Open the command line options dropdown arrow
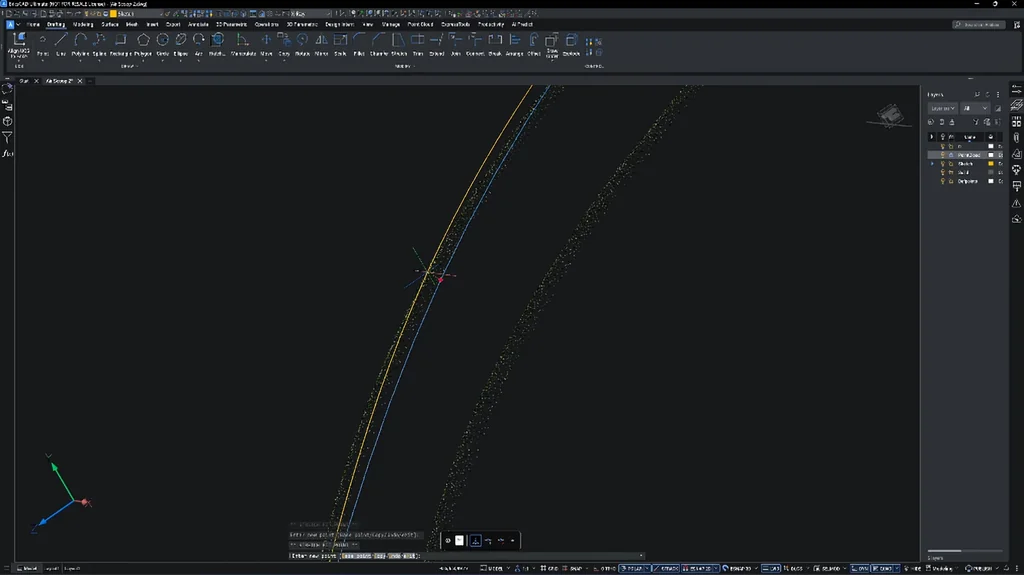This screenshot has width=1024, height=575. (x=641, y=556)
